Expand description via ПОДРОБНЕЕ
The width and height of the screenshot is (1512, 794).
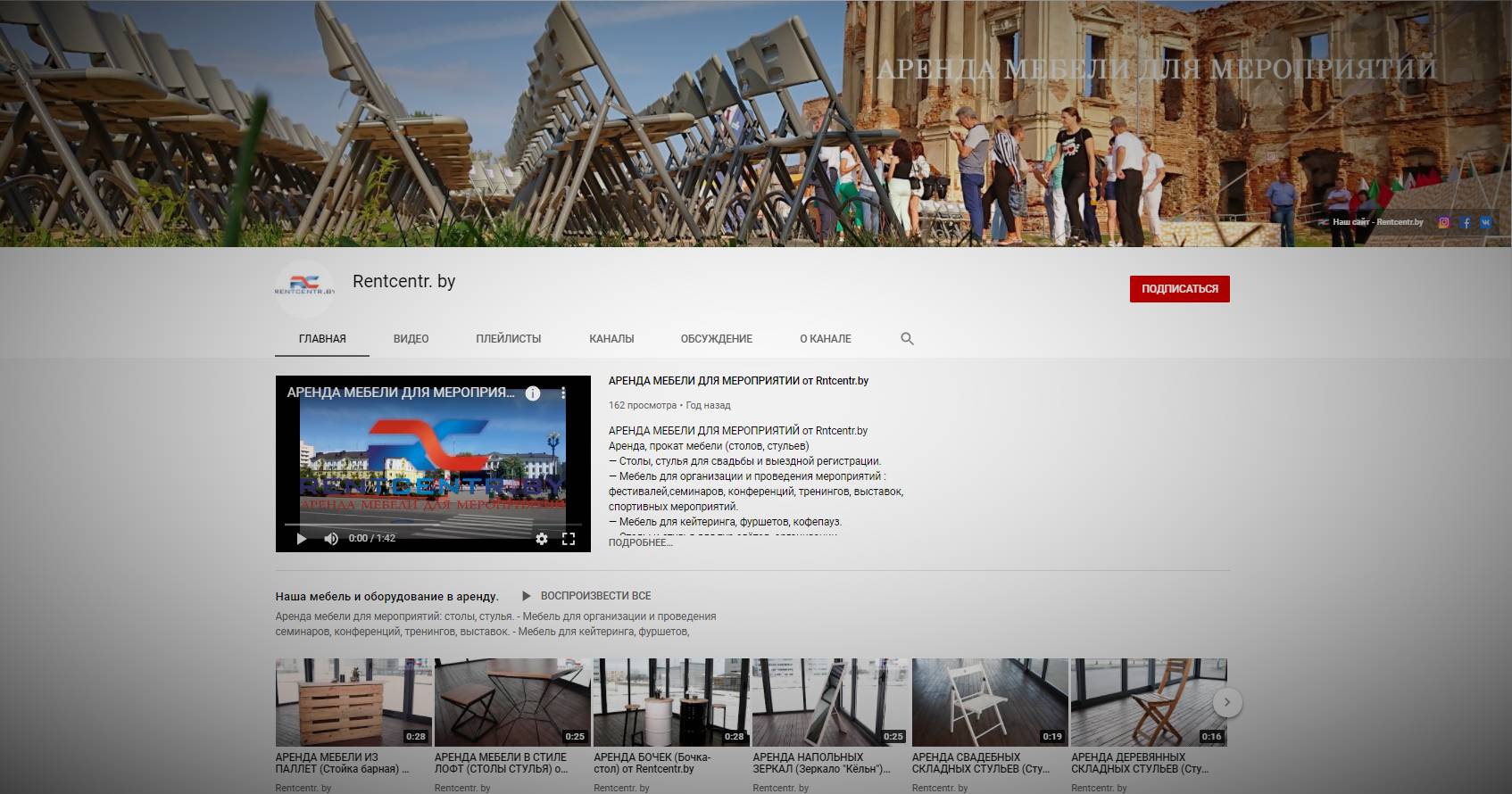coord(640,542)
